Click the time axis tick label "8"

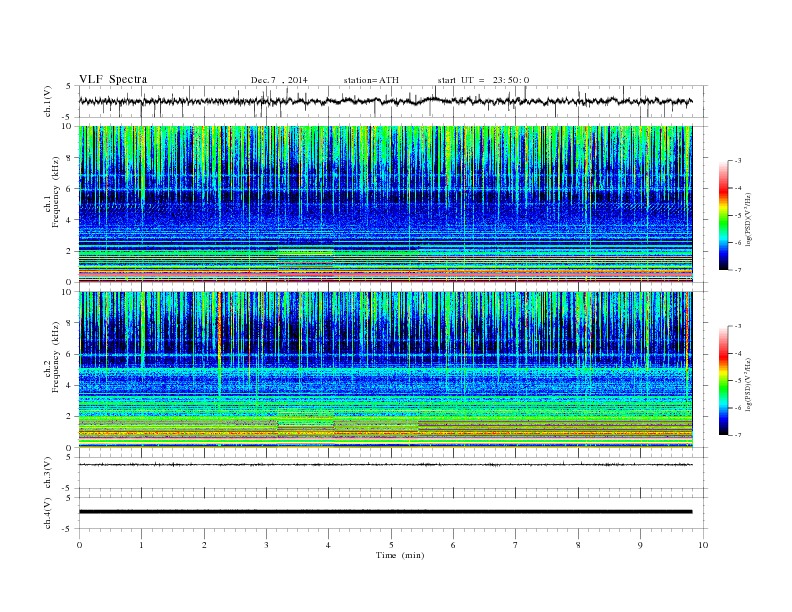[x=578, y=545]
